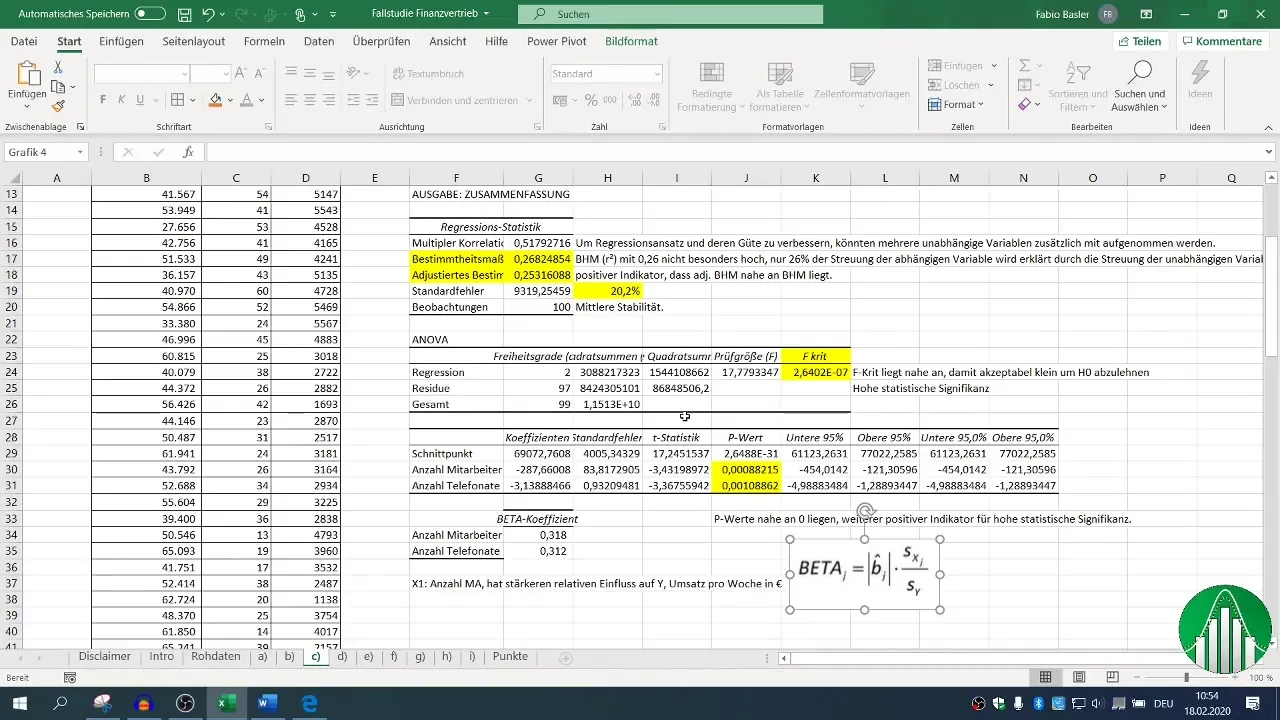
Task: Open the Windows Start menu
Action: pyautogui.click(x=19, y=703)
